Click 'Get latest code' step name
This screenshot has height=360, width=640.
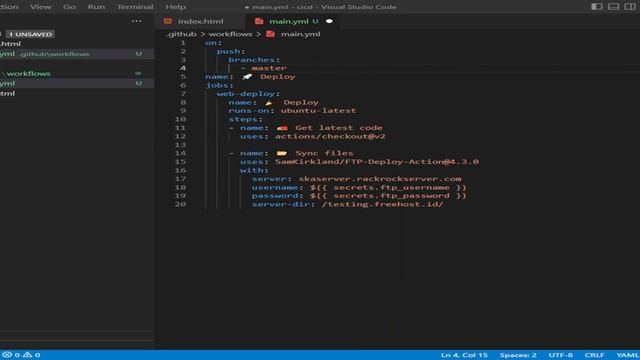click(x=339, y=128)
